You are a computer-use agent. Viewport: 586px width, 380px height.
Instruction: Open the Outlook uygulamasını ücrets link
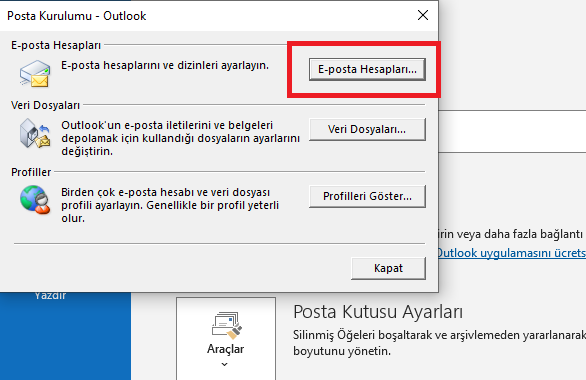click(511, 253)
